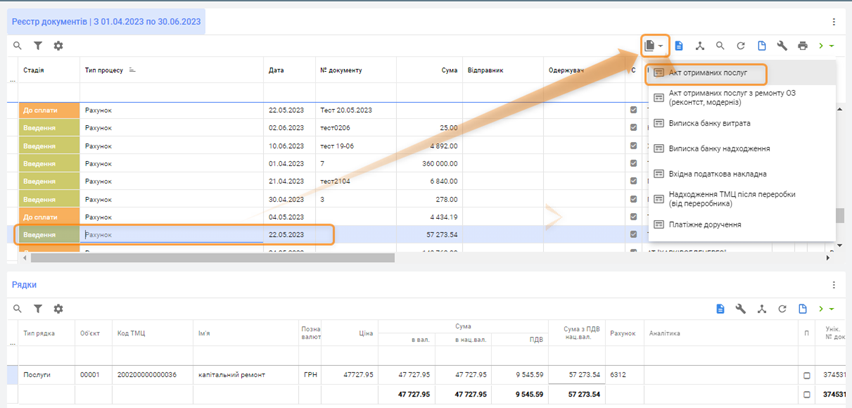Image resolution: width=852 pixels, height=408 pixels.
Task: Select 'Акт отриманих послуг' from the menu
Action: 708,74
